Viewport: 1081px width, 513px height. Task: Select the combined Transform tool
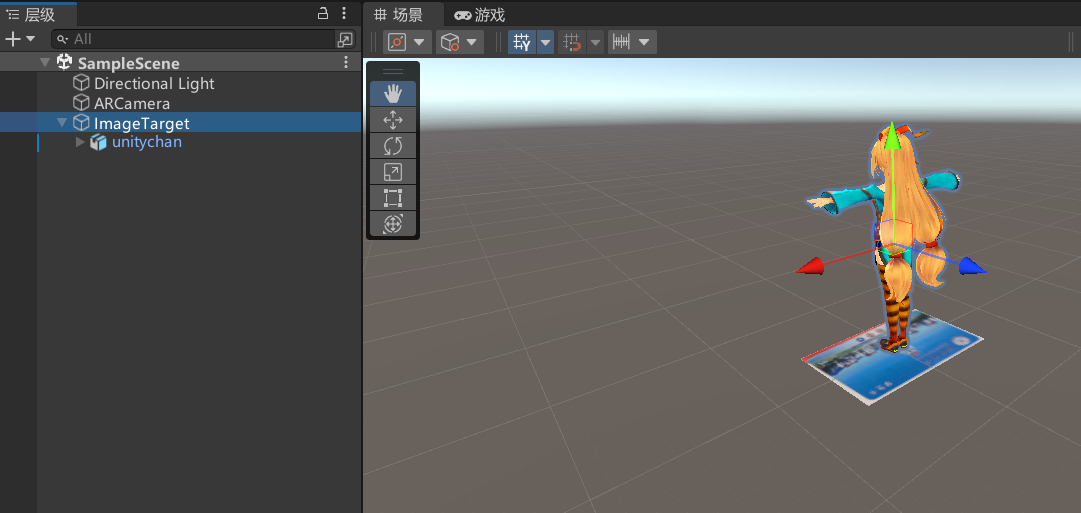393,223
